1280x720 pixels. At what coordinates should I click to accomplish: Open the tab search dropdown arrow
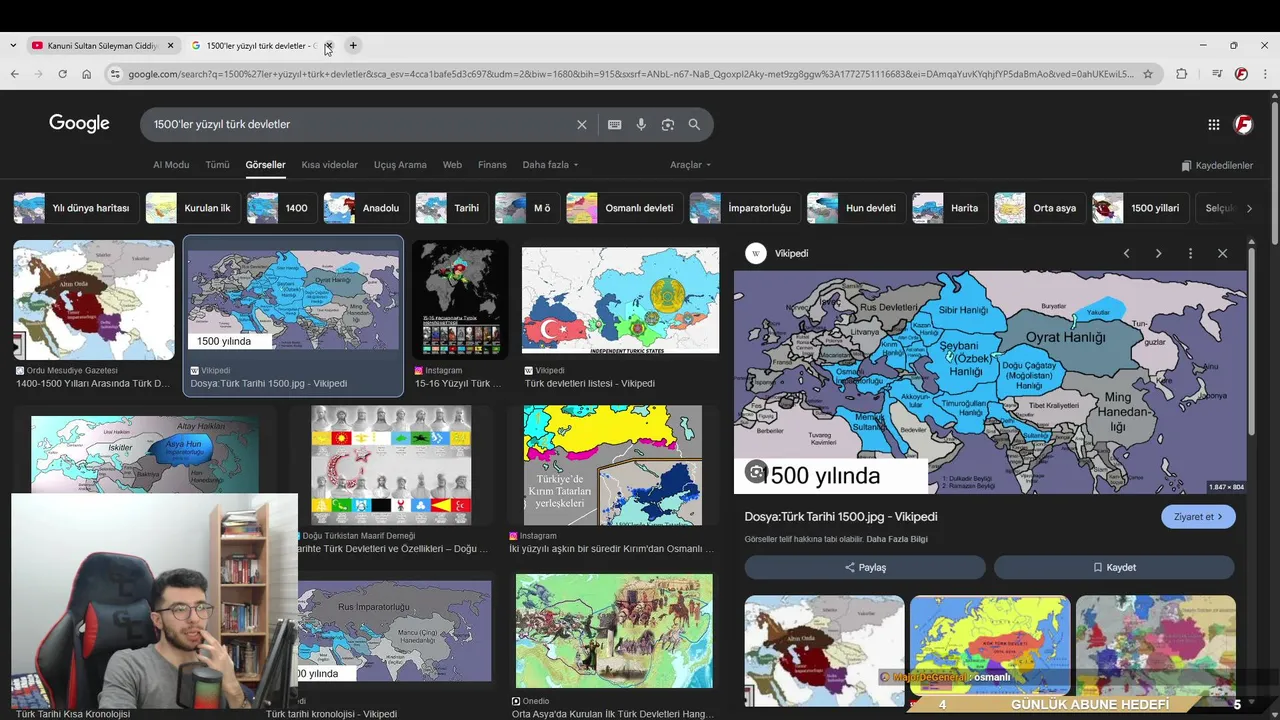click(x=12, y=45)
